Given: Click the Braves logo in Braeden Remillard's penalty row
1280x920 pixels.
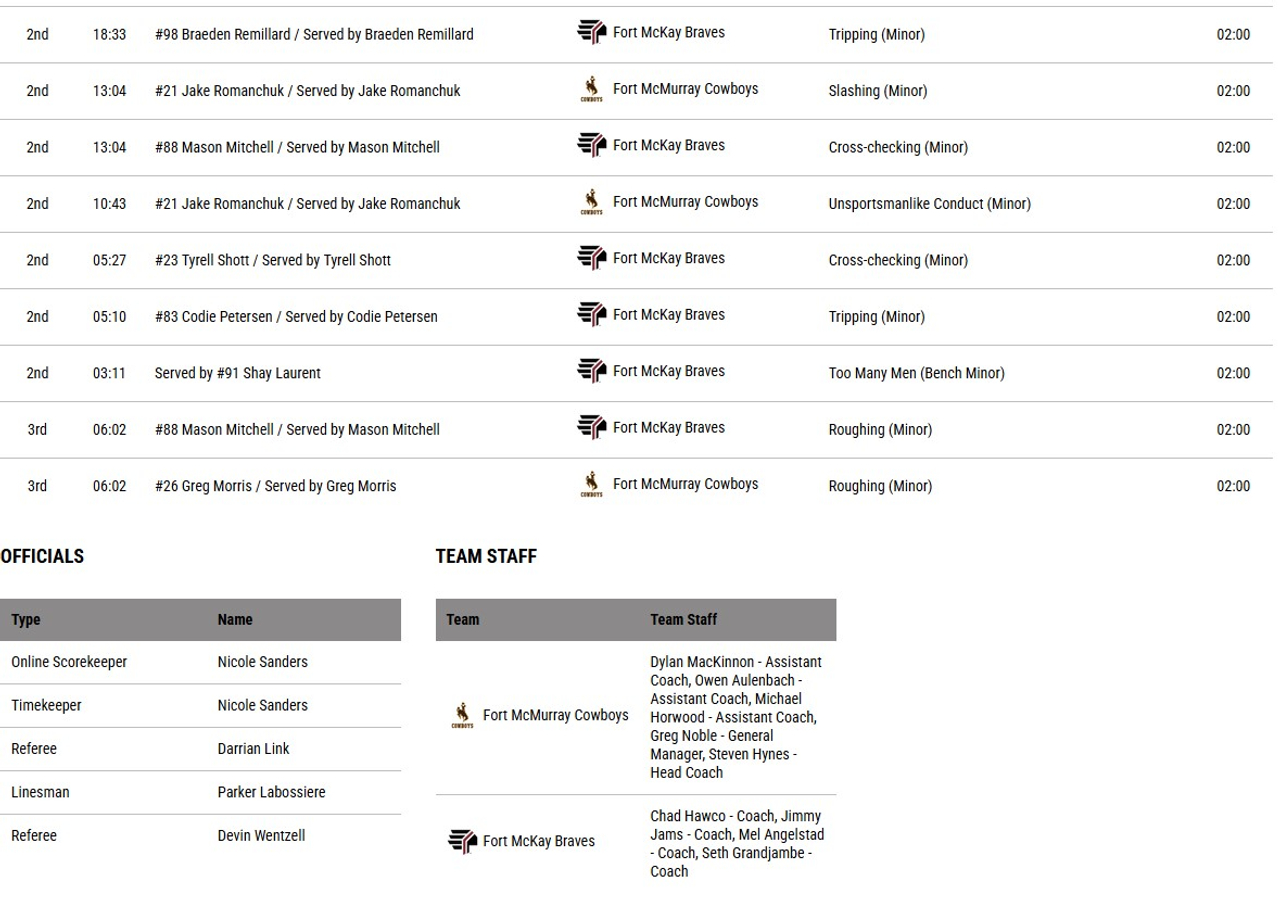Looking at the screenshot, I should [592, 33].
